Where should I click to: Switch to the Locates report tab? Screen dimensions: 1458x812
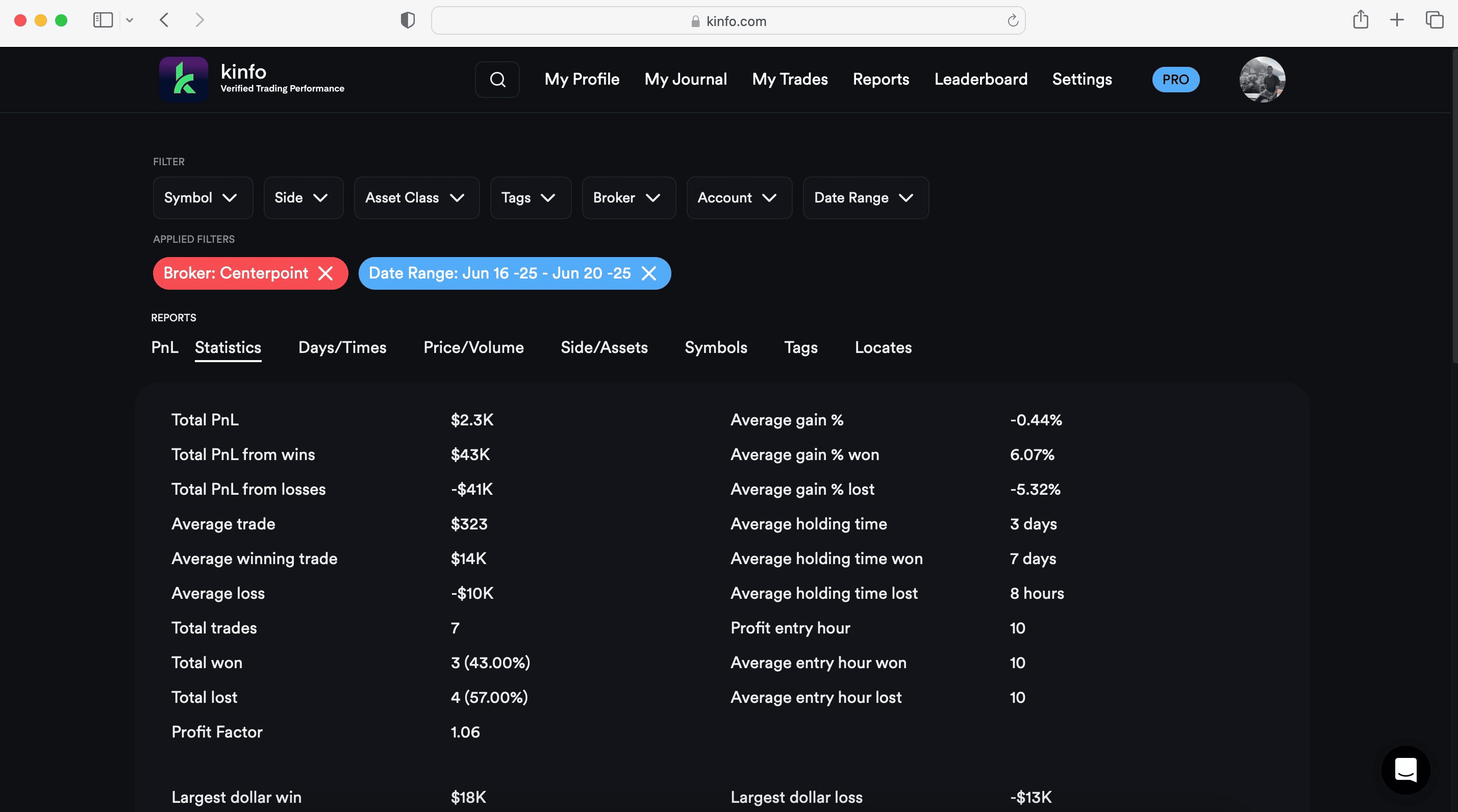(883, 347)
